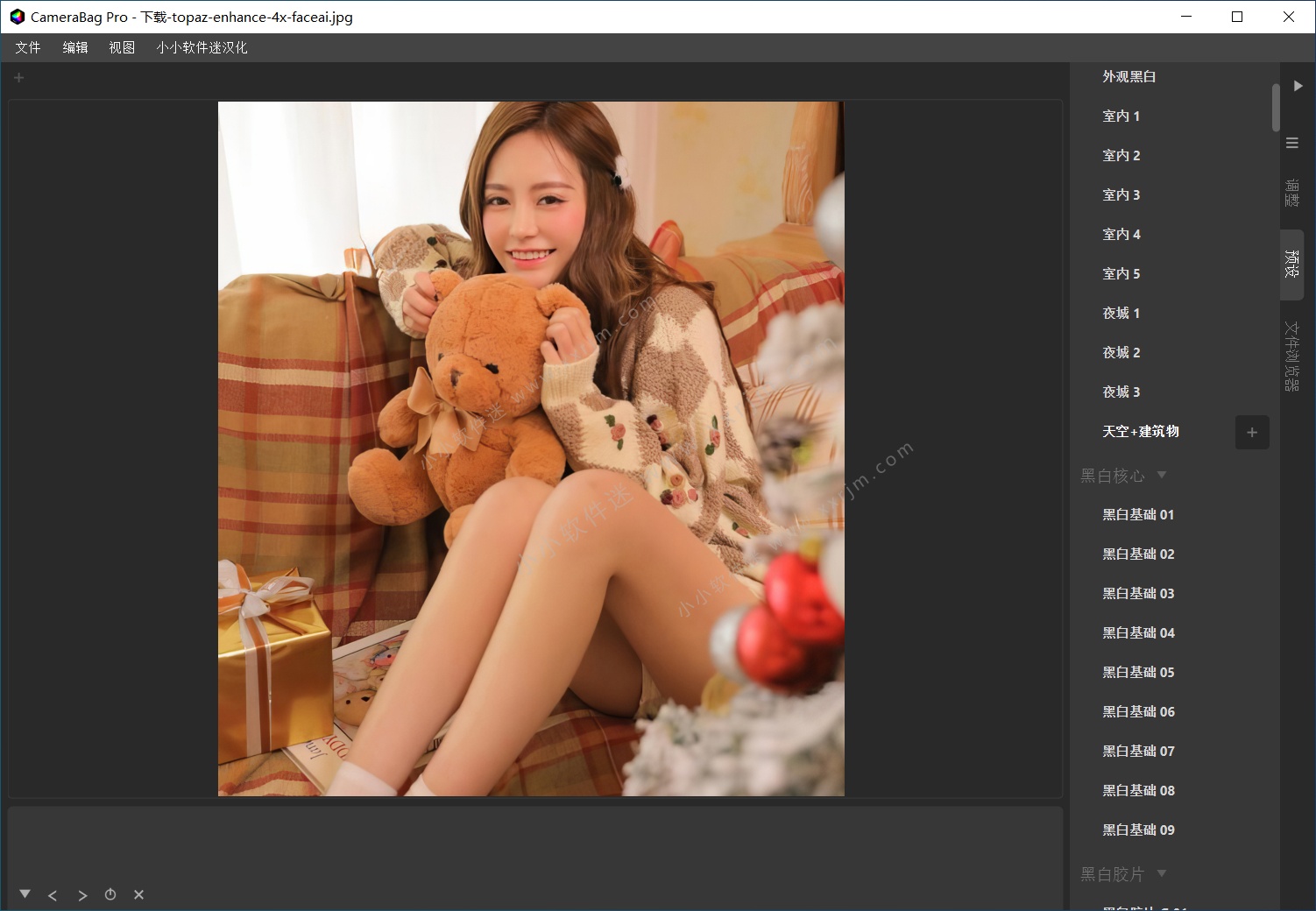Open the hamburger menu in the right sidebar
The width and height of the screenshot is (1316, 911).
1291,143
